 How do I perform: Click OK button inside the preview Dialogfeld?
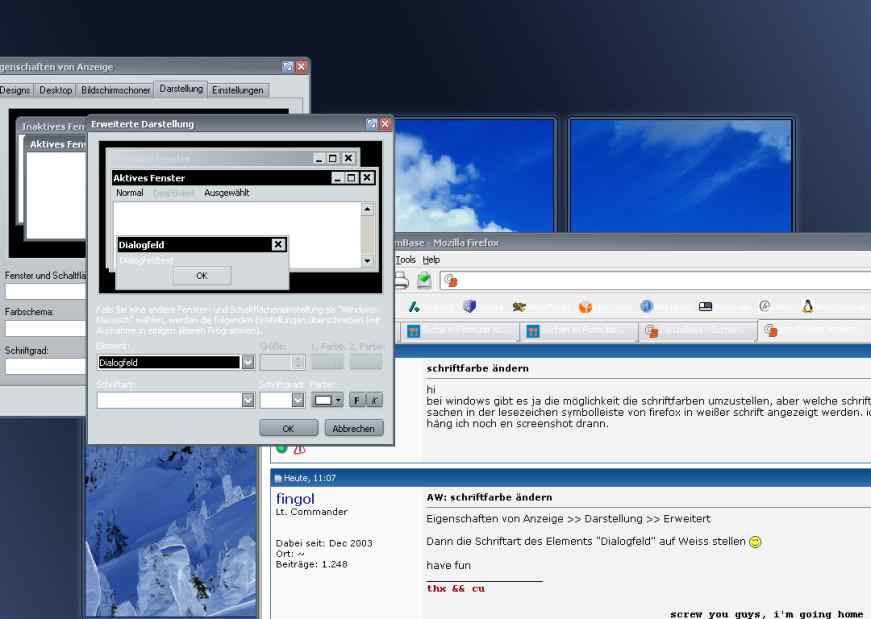click(x=202, y=276)
